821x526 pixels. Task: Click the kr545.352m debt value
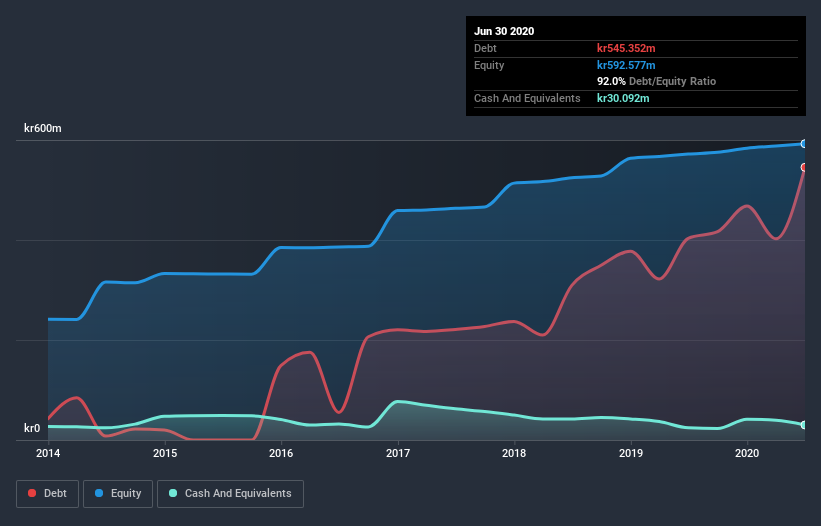pos(626,48)
